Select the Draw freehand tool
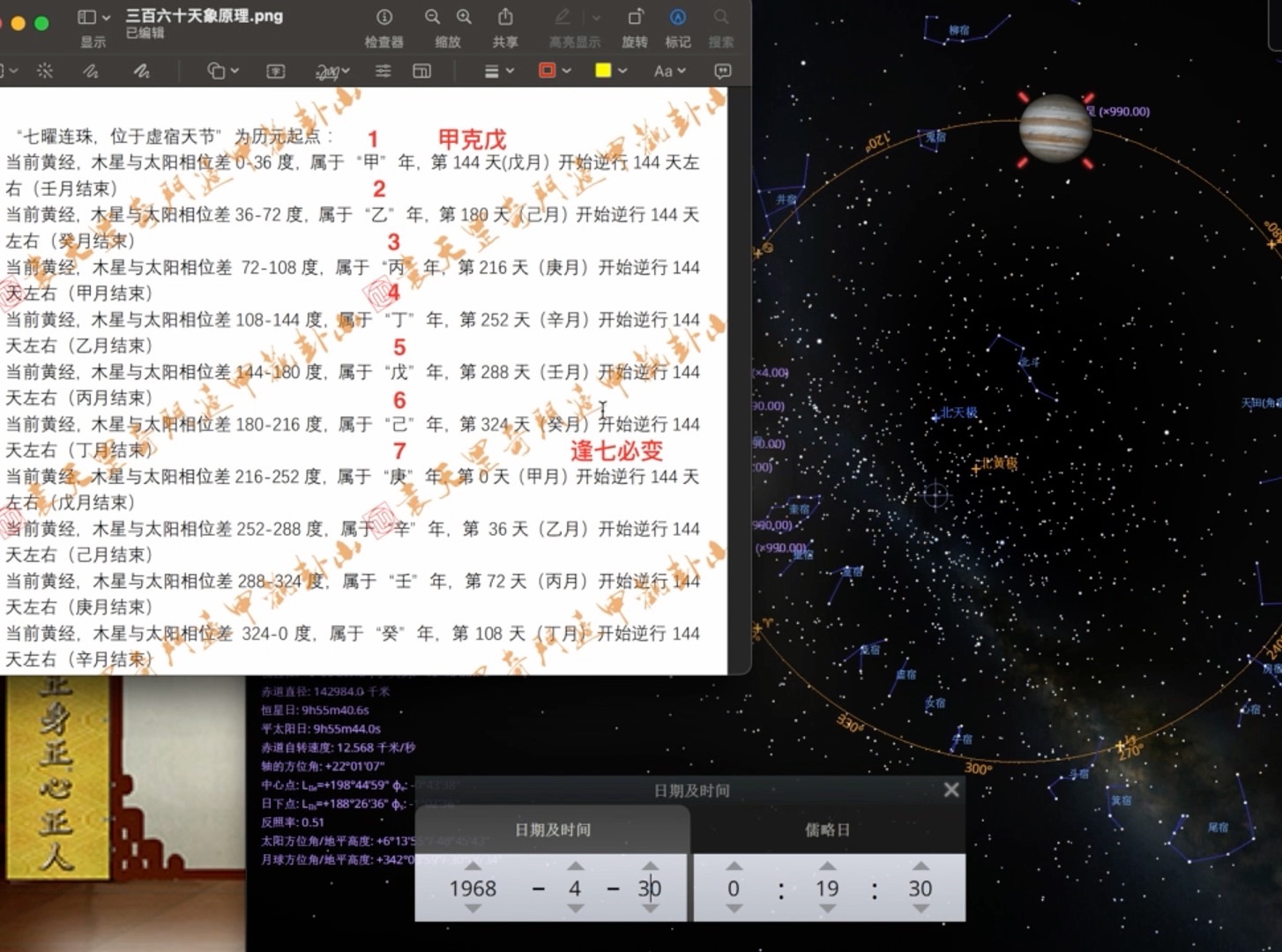 [x=141, y=71]
